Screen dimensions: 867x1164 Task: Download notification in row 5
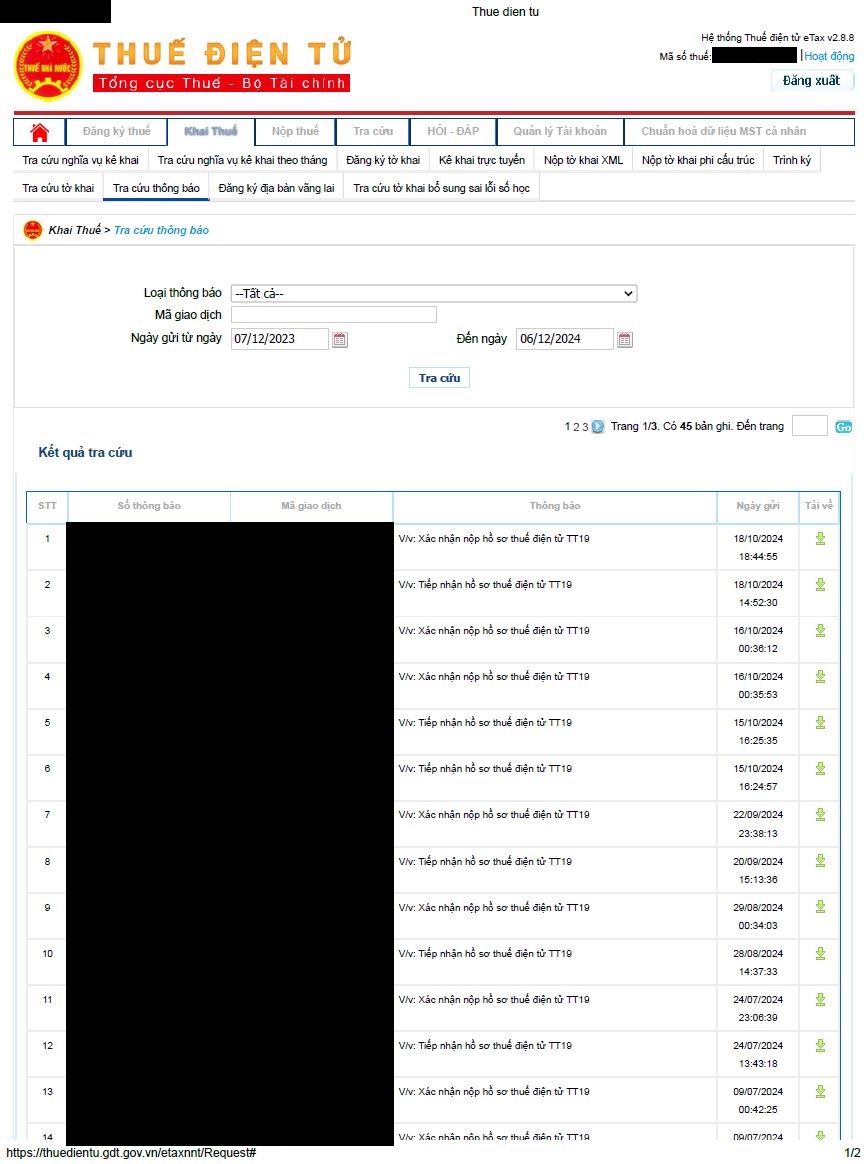820,723
